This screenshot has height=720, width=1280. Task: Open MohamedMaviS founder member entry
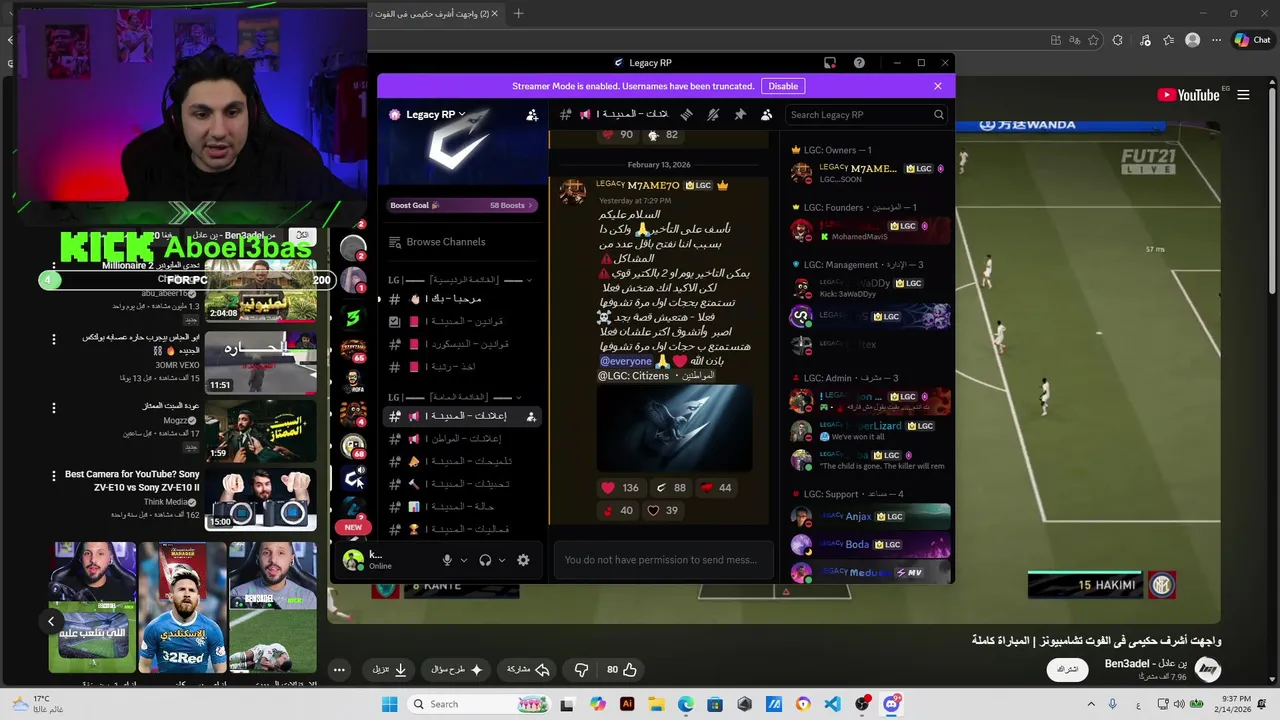pyautogui.click(x=868, y=231)
